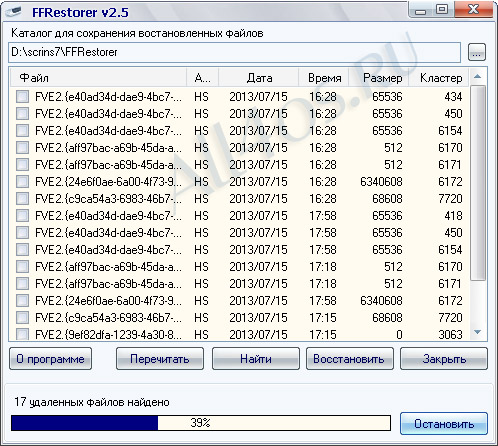Open the О программе about dialog
Image resolution: width=498 pixels, height=446 pixels.
click(x=50, y=359)
